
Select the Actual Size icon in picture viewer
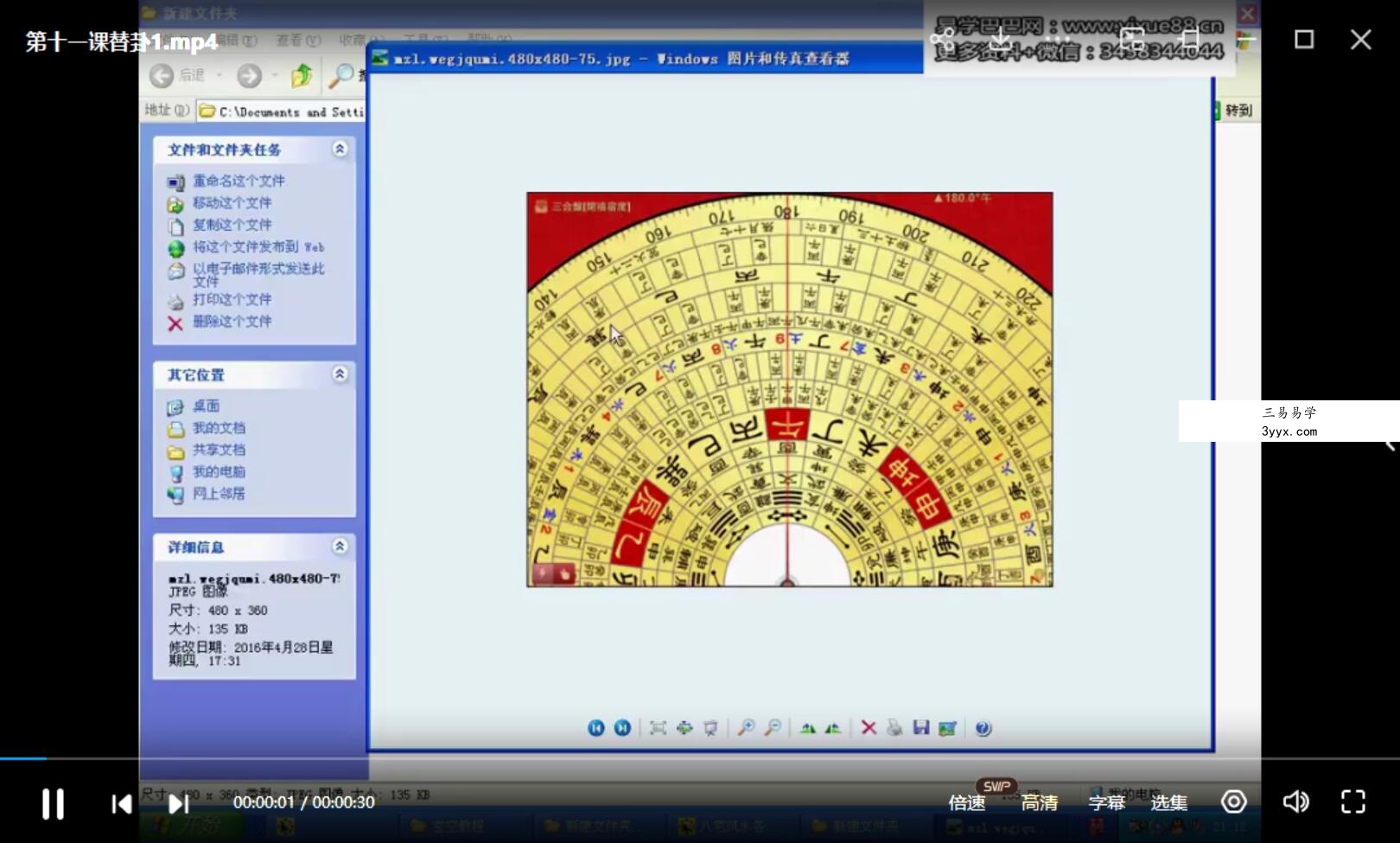684,728
